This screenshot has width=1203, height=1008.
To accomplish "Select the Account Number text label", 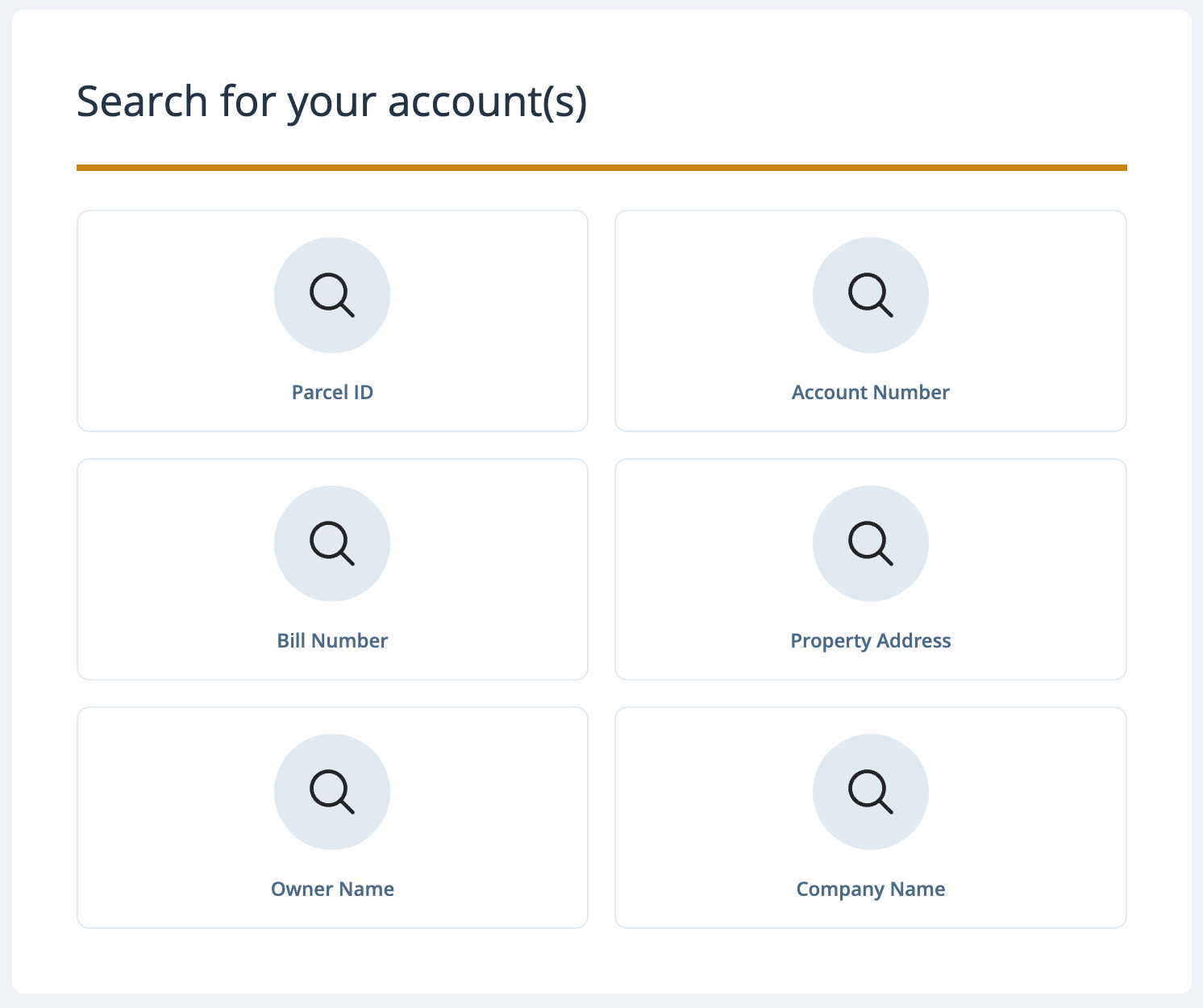I will click(871, 393).
